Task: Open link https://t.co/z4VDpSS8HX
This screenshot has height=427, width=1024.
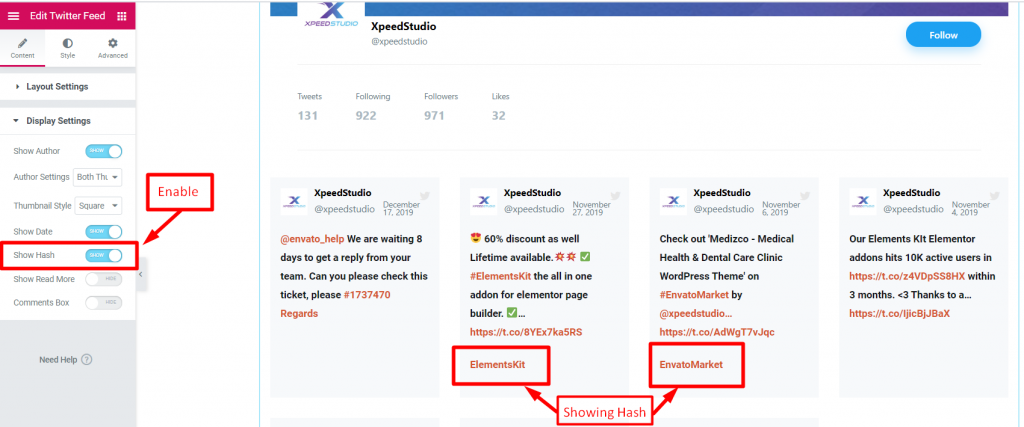Action: click(907, 276)
